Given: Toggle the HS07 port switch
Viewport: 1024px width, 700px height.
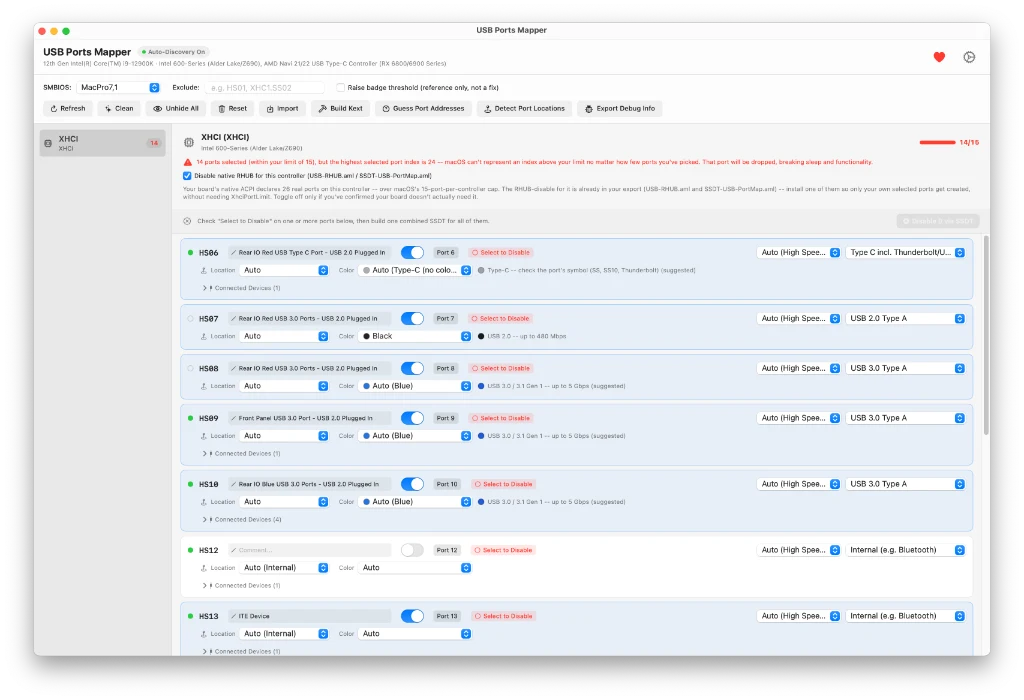Looking at the screenshot, I should coord(412,318).
